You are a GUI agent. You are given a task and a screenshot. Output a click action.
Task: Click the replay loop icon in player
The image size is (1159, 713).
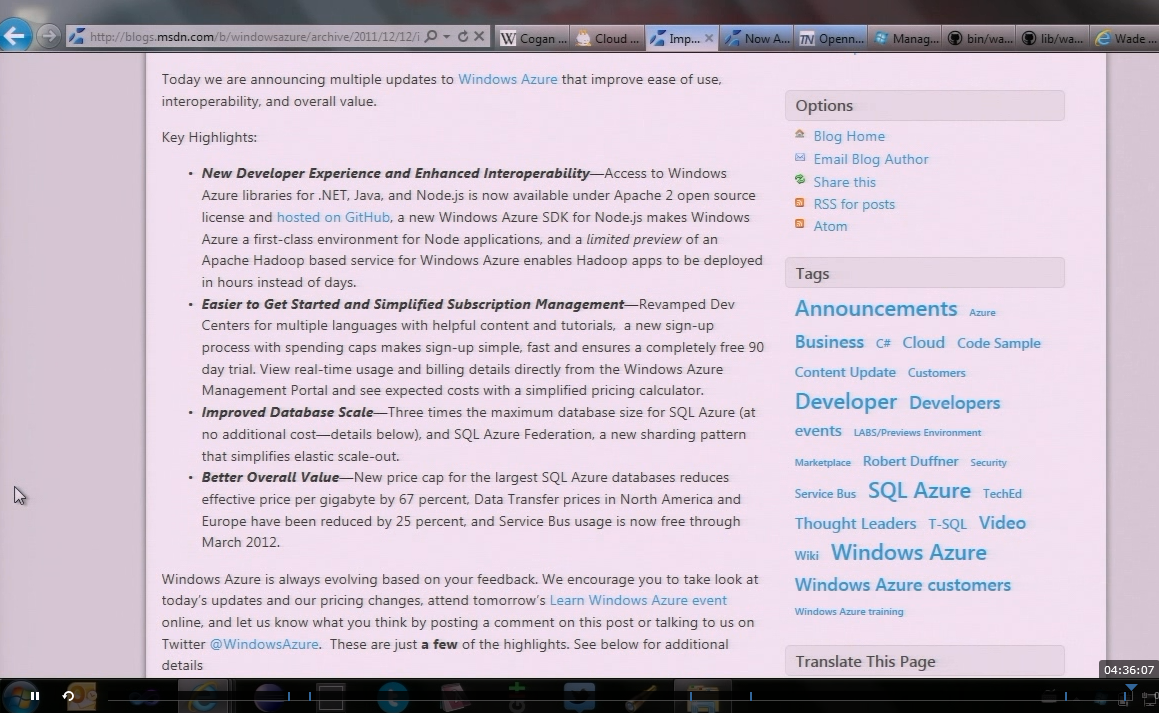68,695
